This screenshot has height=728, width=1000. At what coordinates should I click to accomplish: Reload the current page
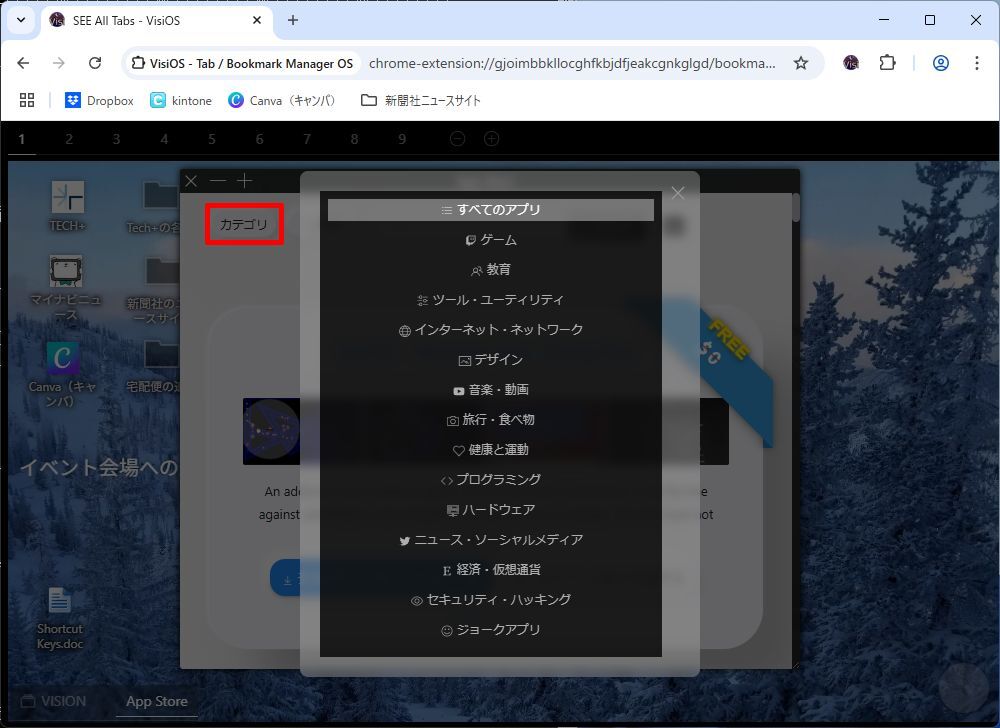[x=95, y=62]
